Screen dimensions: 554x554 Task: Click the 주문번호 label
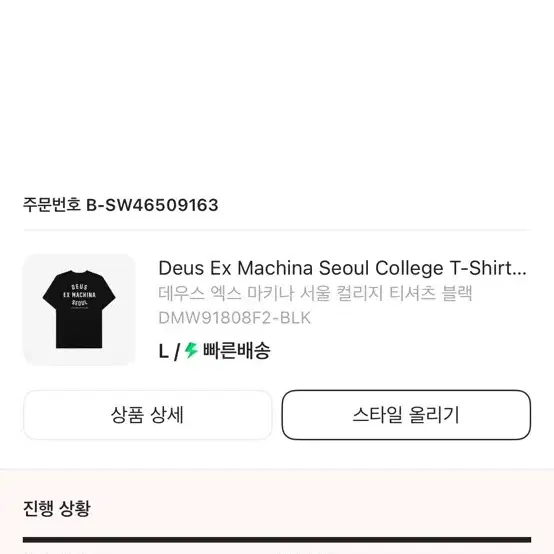tap(52, 205)
